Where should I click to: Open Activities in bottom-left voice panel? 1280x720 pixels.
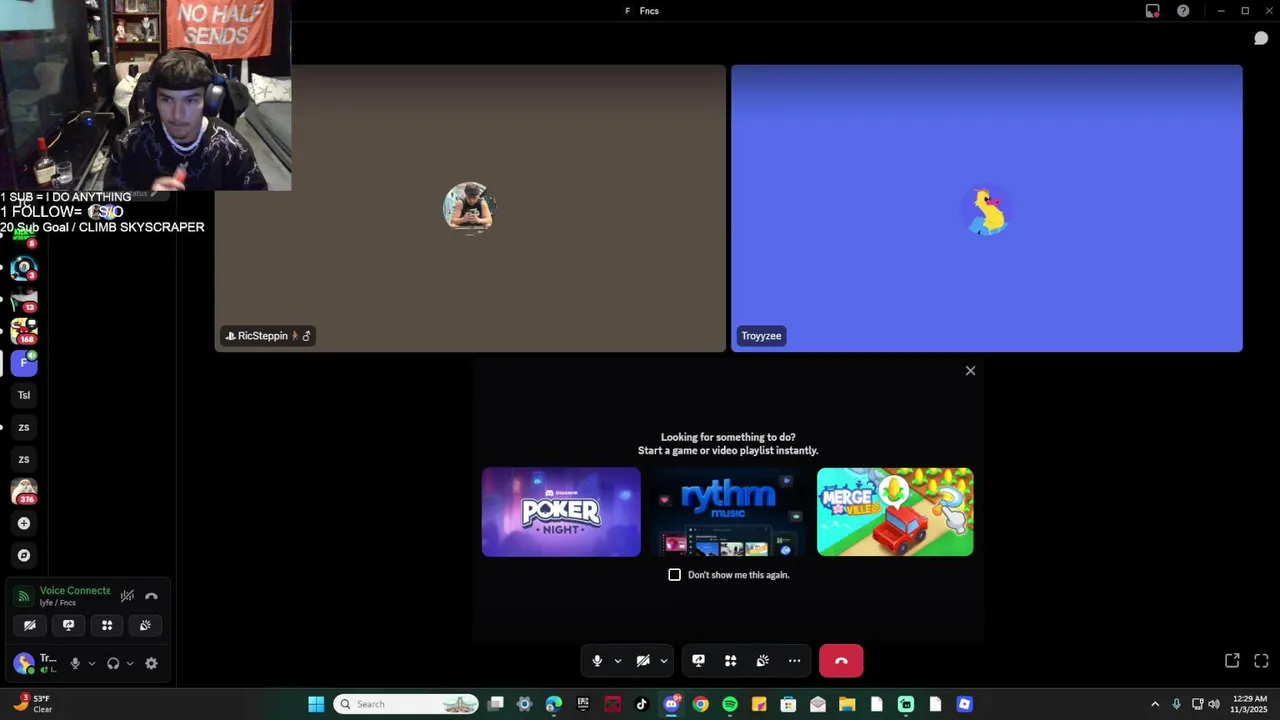[x=107, y=625]
